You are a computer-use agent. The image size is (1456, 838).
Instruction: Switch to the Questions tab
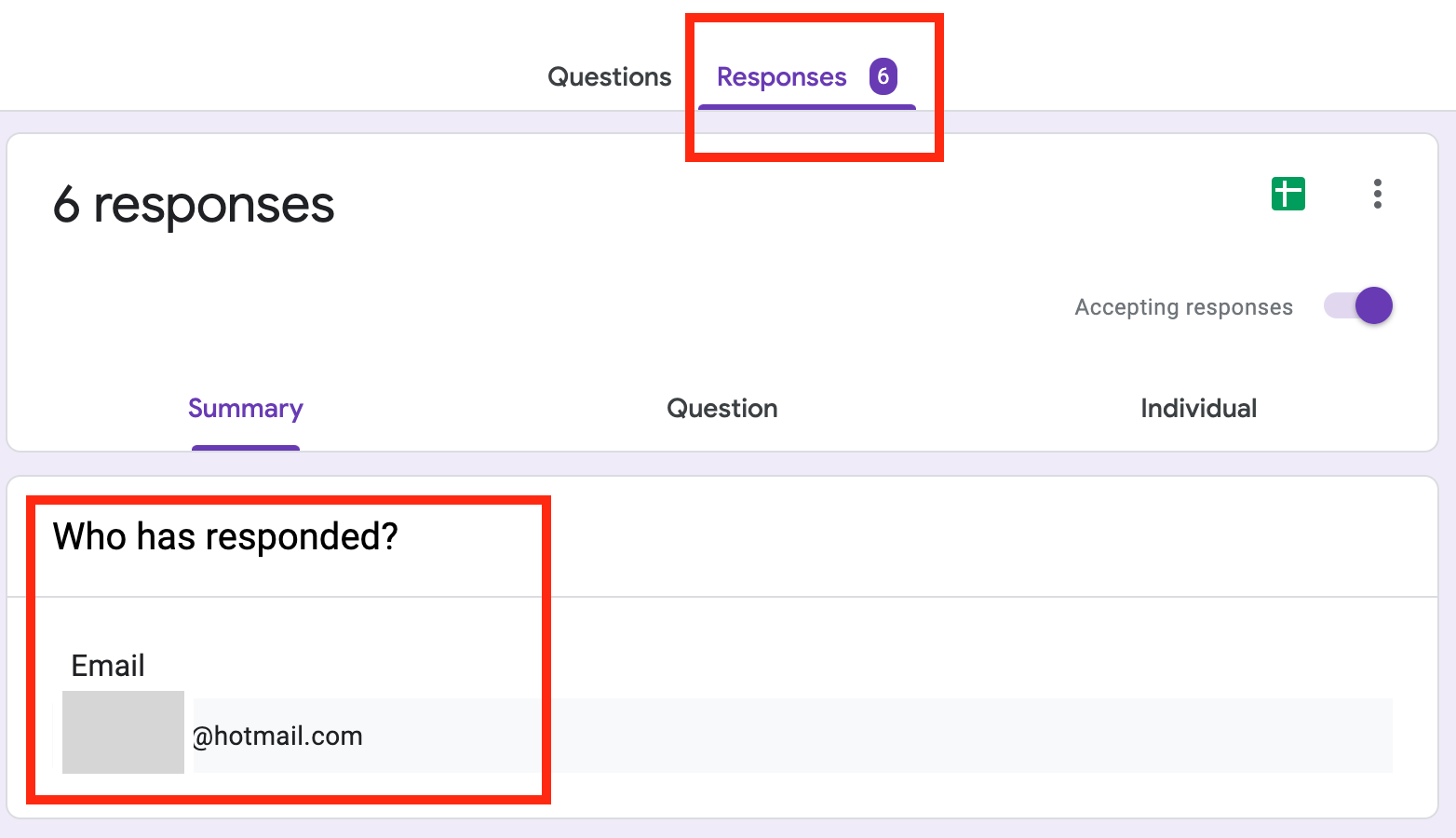[610, 76]
